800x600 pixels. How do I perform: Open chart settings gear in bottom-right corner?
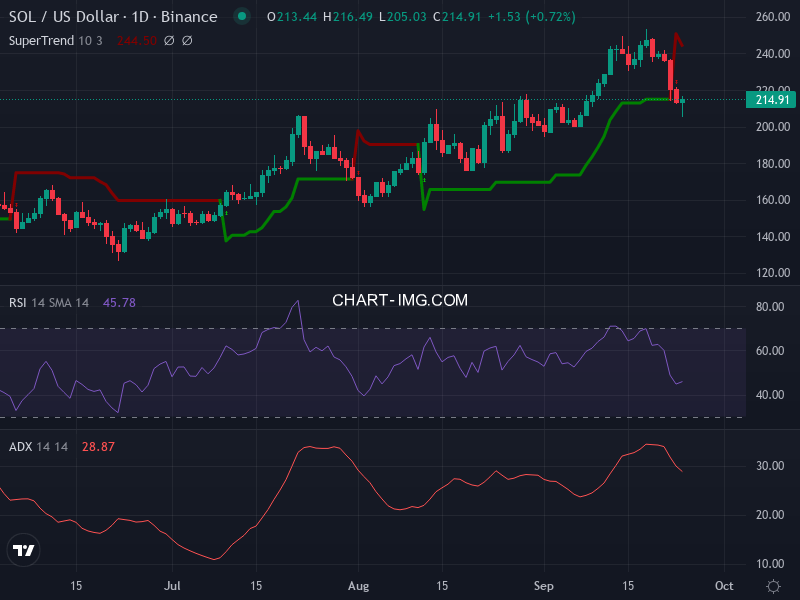[x=773, y=586]
